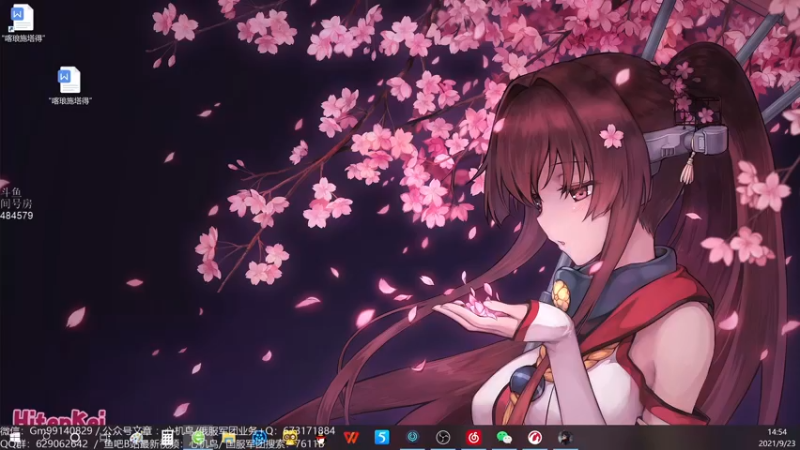Launch WPS Office red W icon

point(351,438)
